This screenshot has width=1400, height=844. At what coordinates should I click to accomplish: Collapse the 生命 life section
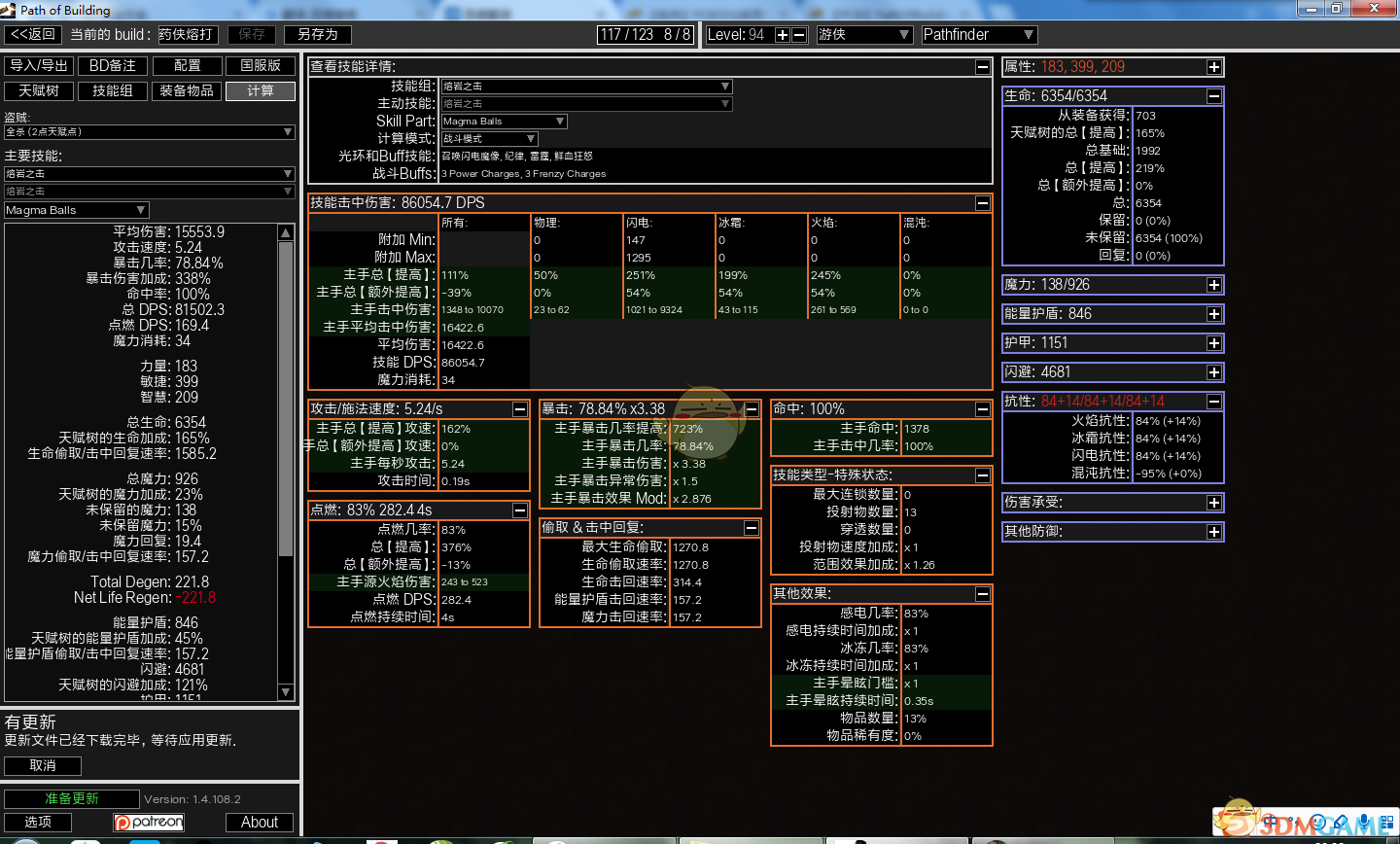tap(1214, 96)
